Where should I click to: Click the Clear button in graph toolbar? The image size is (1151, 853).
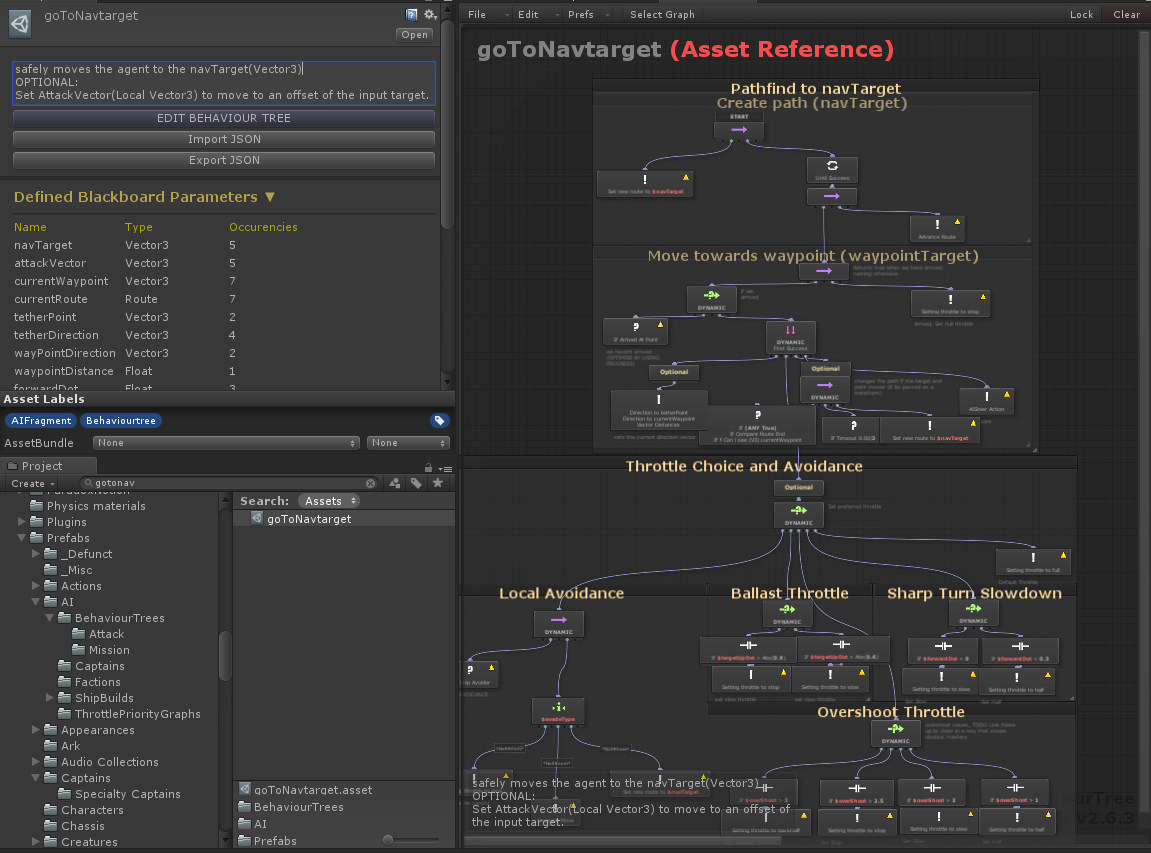pos(1126,14)
